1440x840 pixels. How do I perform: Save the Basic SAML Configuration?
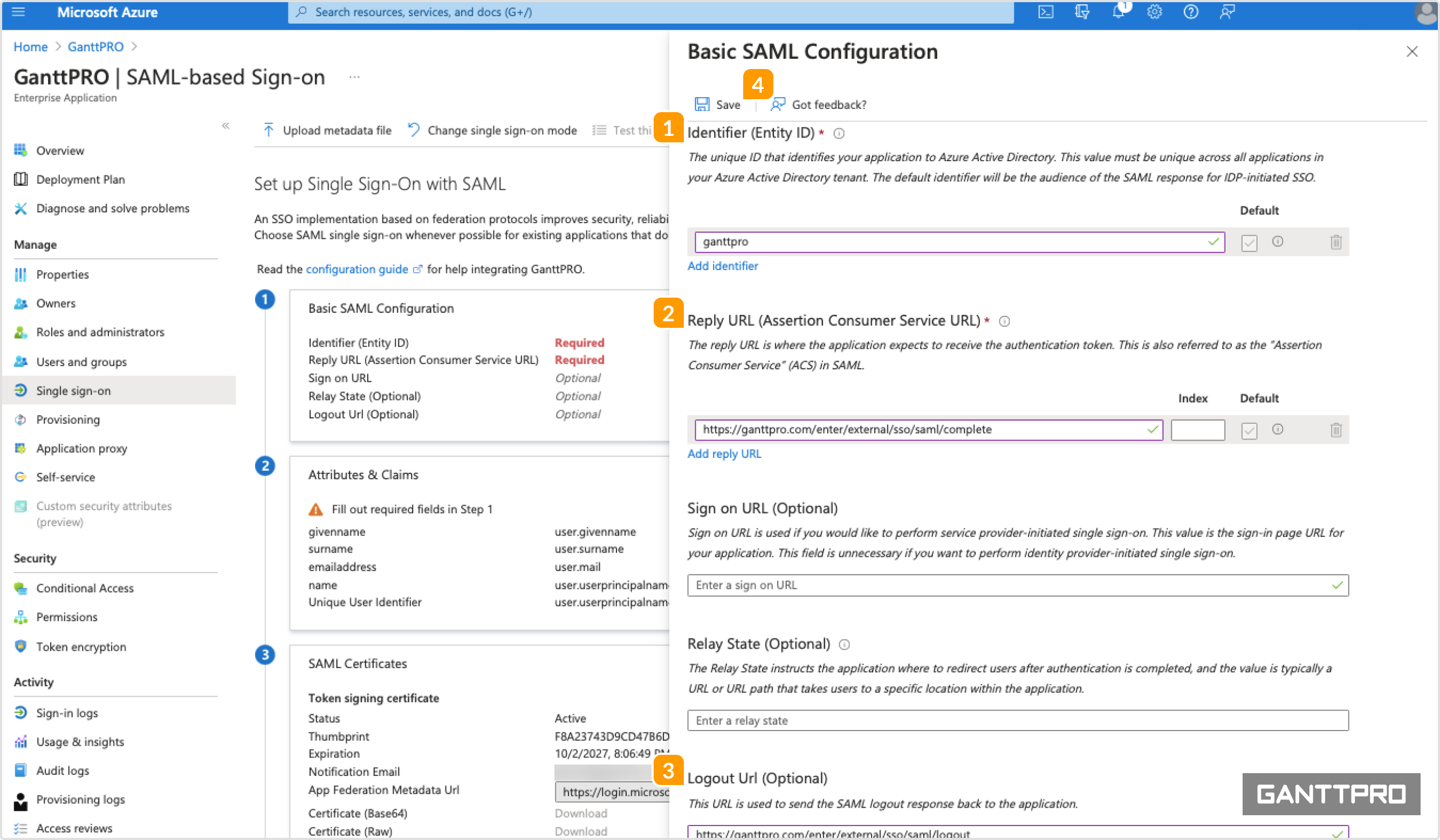pyautogui.click(x=718, y=105)
